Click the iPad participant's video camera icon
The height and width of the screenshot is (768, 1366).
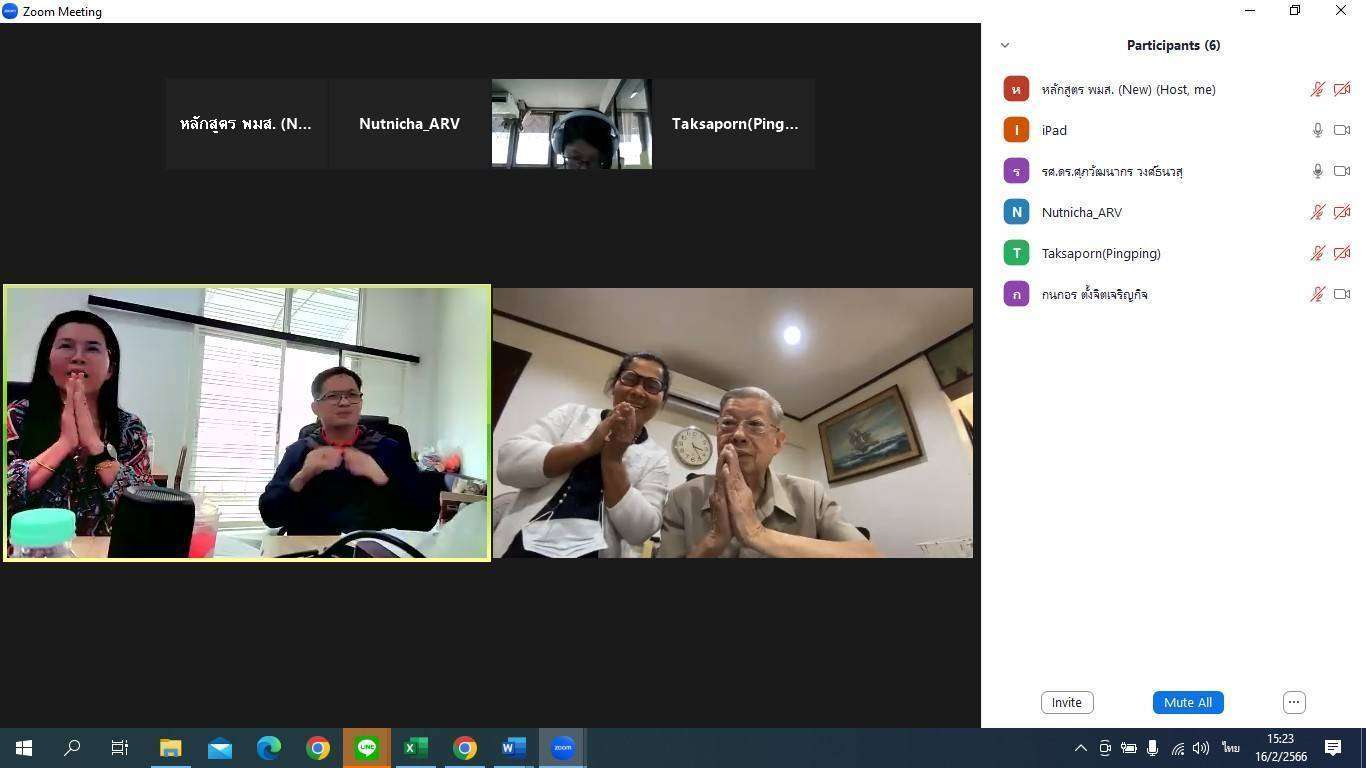1342,130
